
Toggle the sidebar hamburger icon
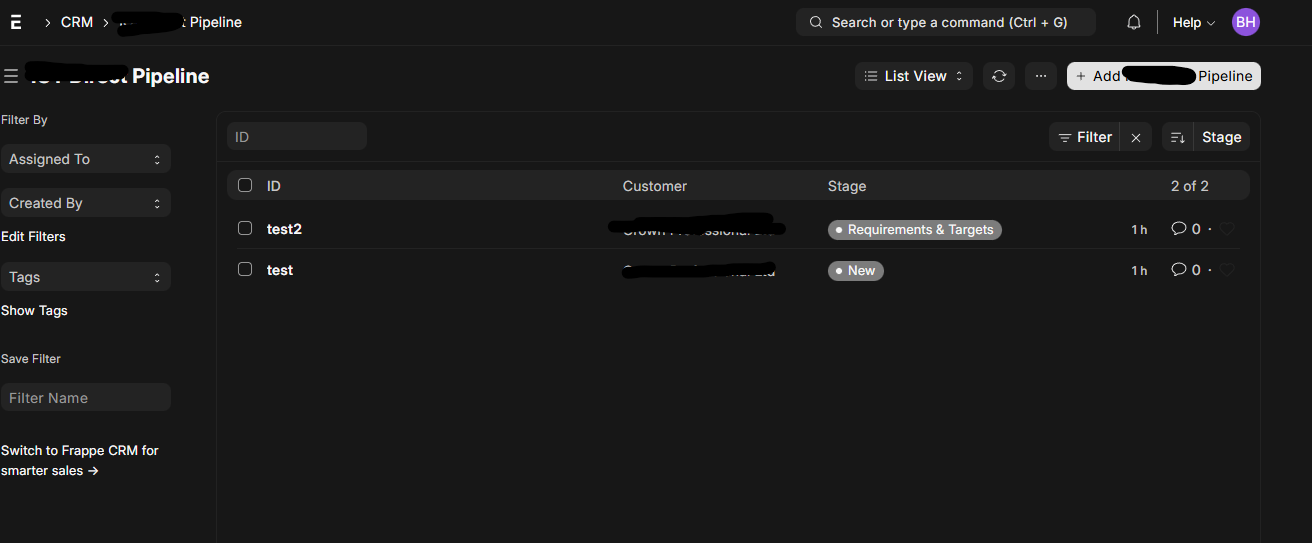11,76
